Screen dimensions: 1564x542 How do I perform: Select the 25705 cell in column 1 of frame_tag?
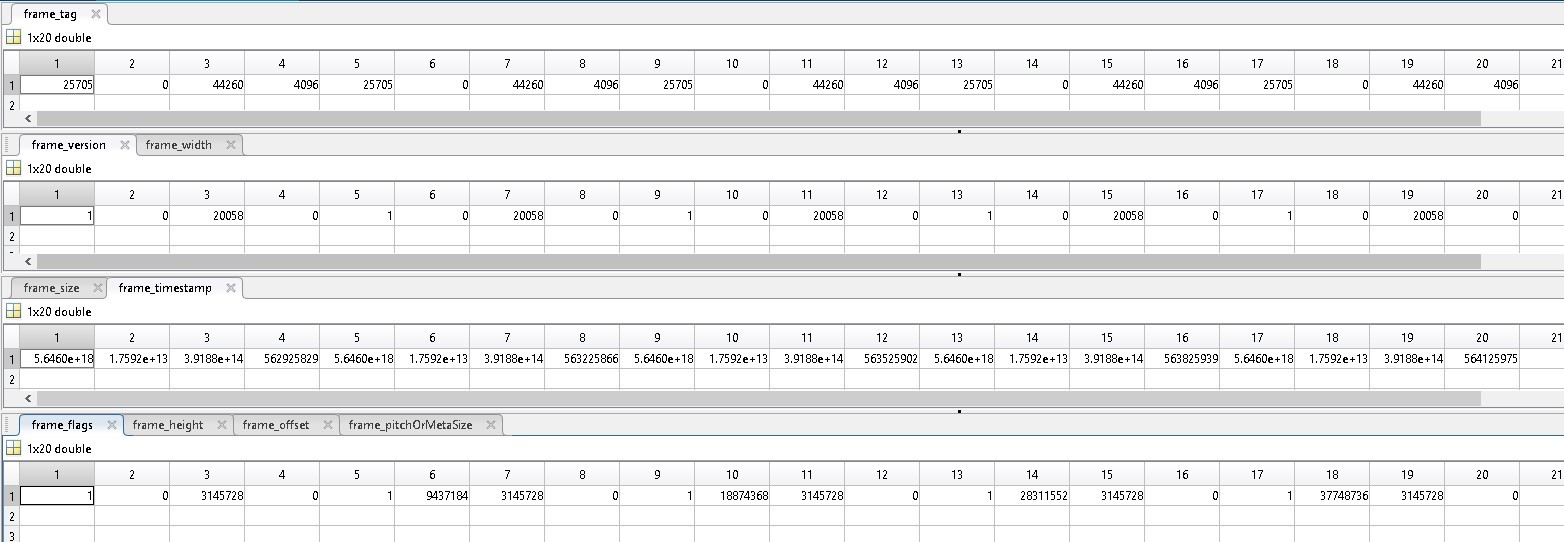tap(57, 85)
